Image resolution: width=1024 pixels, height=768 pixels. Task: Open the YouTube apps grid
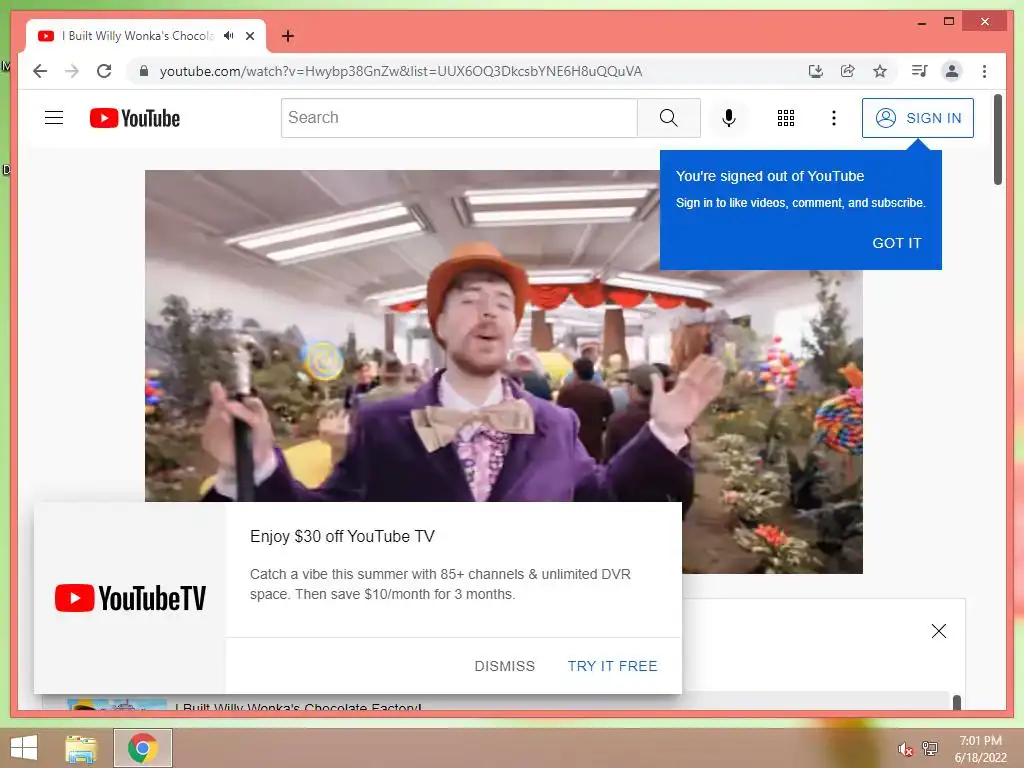click(x=786, y=118)
